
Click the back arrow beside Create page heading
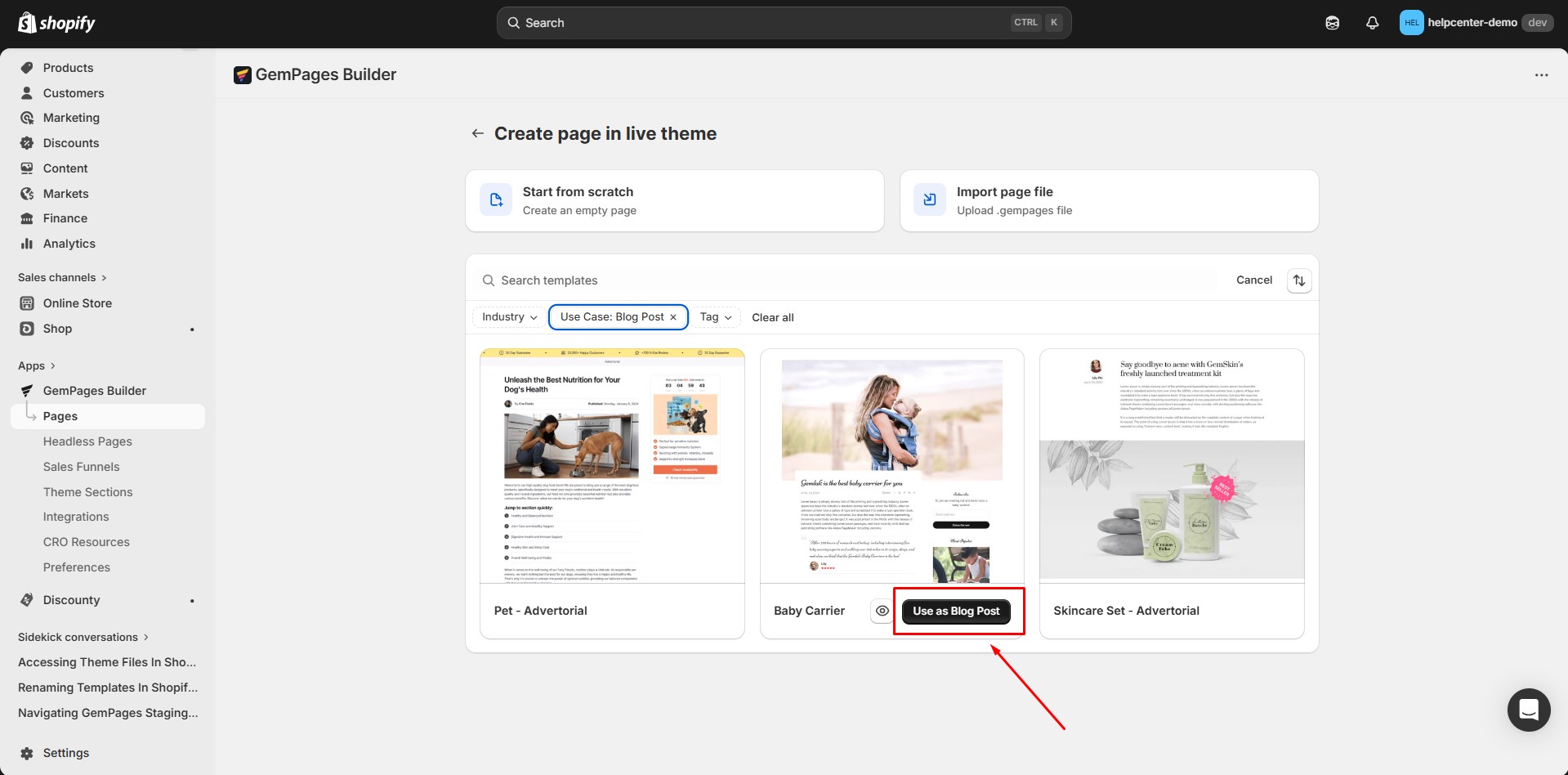pyautogui.click(x=478, y=133)
